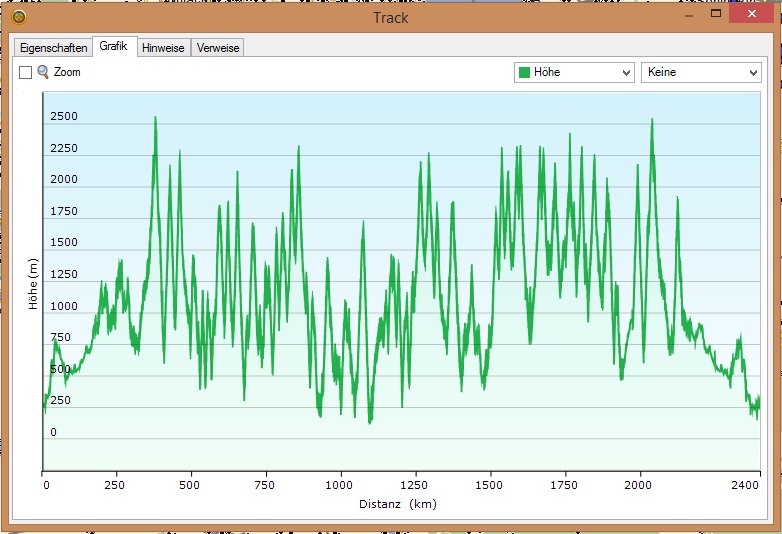Select the Grafik tab
Image resolution: width=782 pixels, height=534 pixels.
pos(114,46)
